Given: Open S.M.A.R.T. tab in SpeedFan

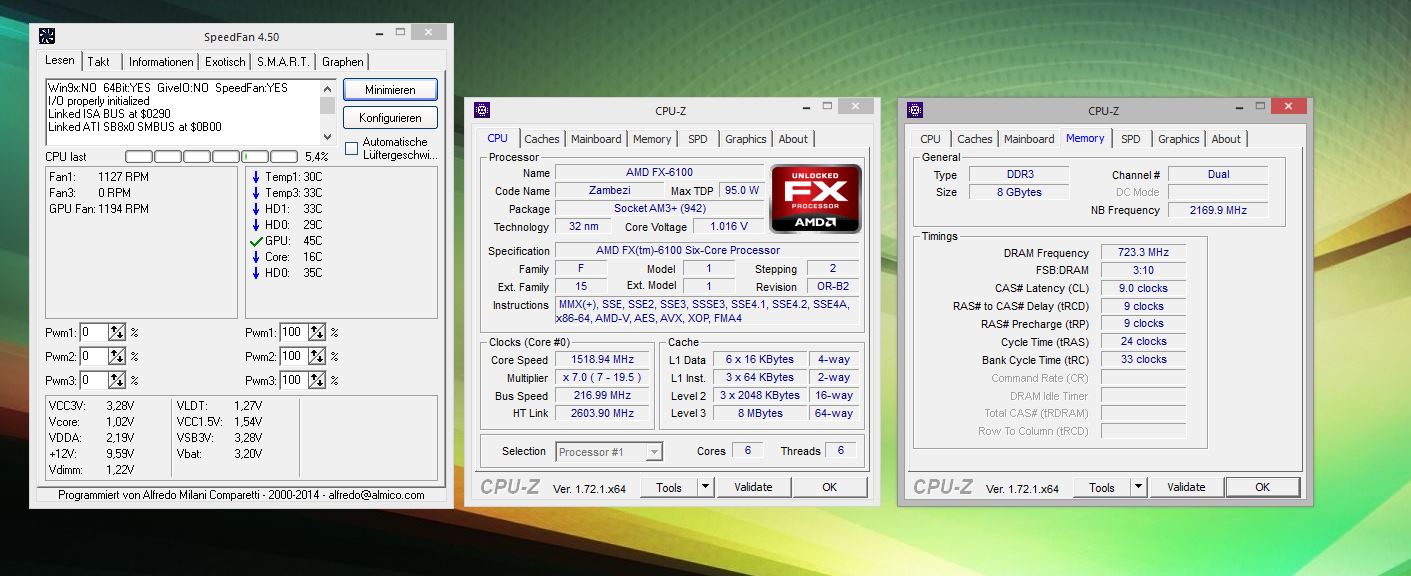Looking at the screenshot, I should tap(283, 62).
